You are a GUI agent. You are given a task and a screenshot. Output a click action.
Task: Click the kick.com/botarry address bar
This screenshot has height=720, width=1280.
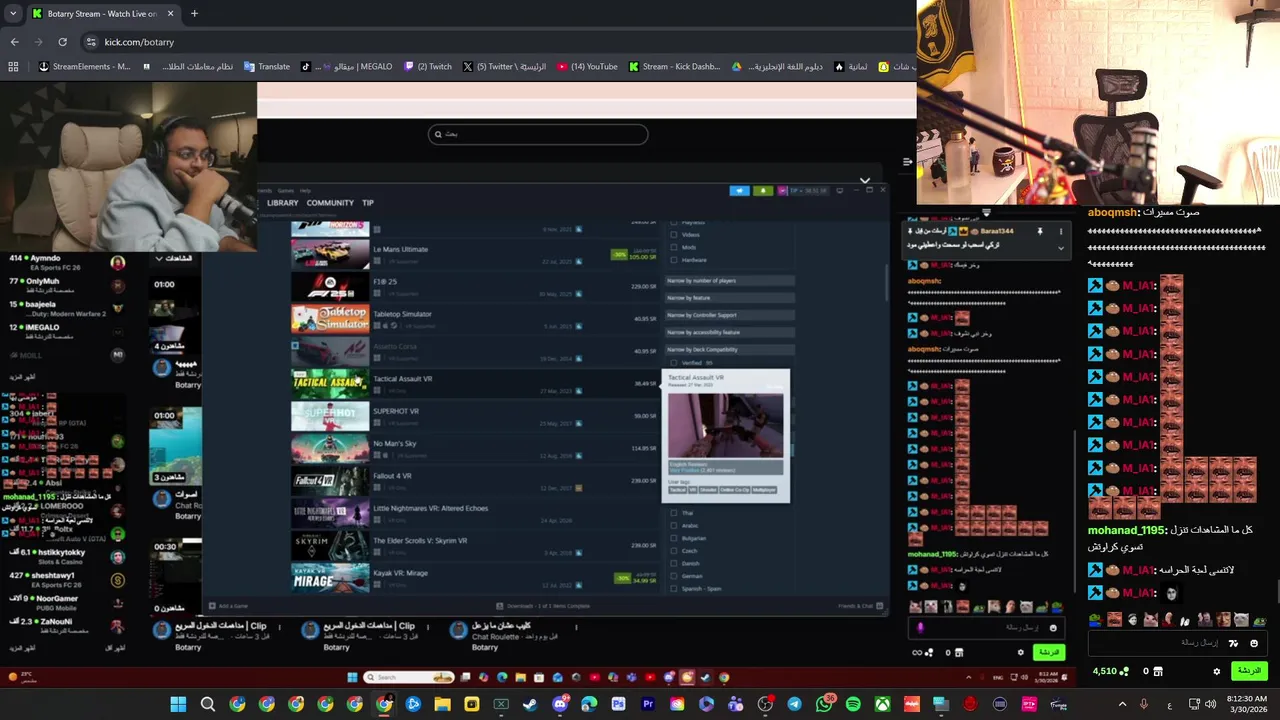[490, 42]
